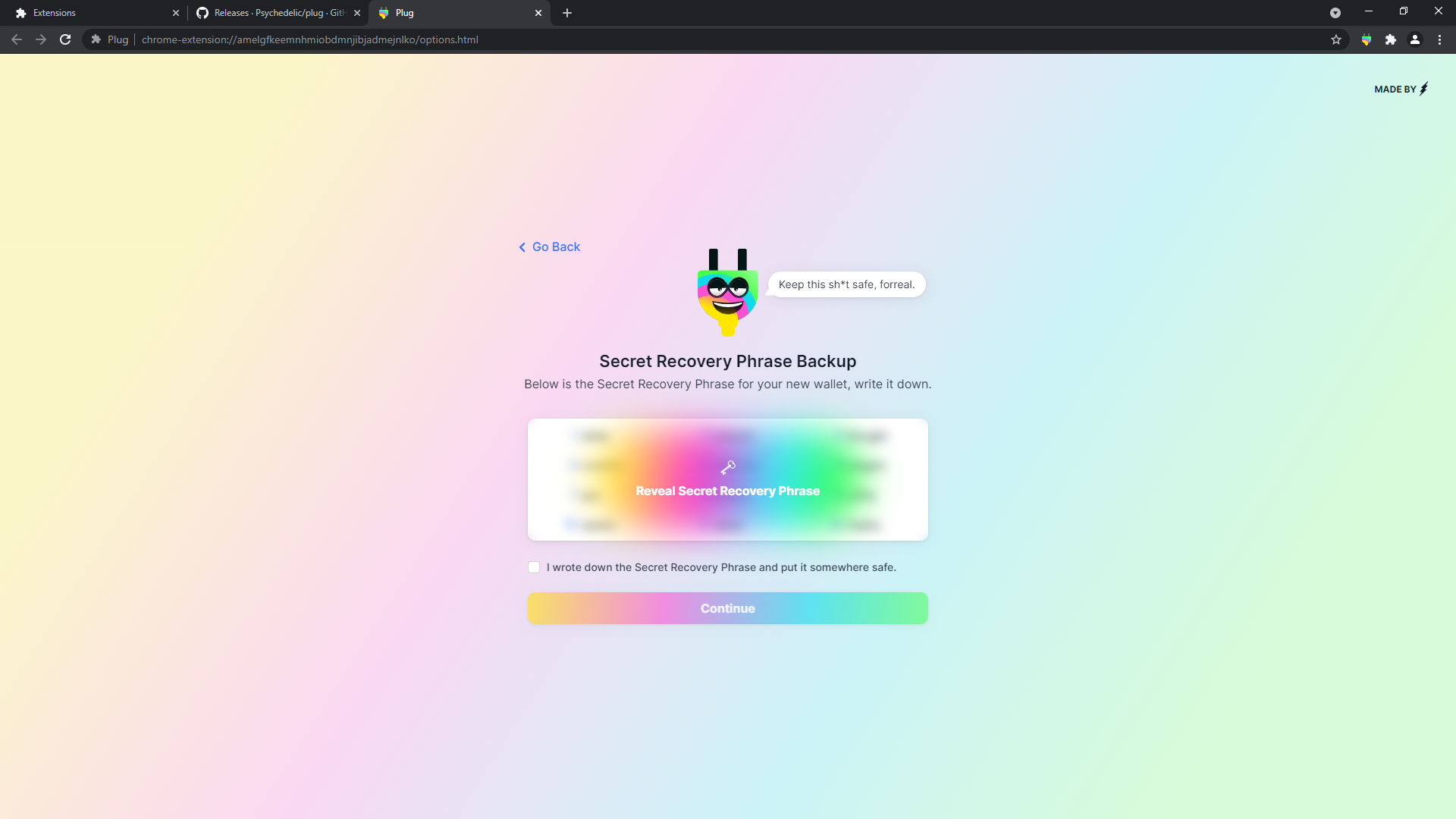Bookmark this page with the star icon
This screenshot has height=819, width=1456.
click(x=1336, y=39)
